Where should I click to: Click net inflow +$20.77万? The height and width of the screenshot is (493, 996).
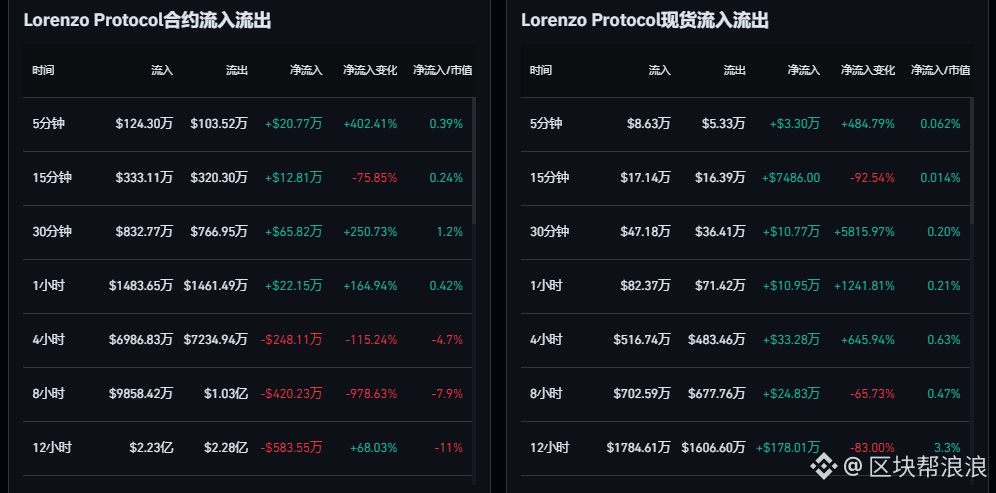(x=293, y=124)
